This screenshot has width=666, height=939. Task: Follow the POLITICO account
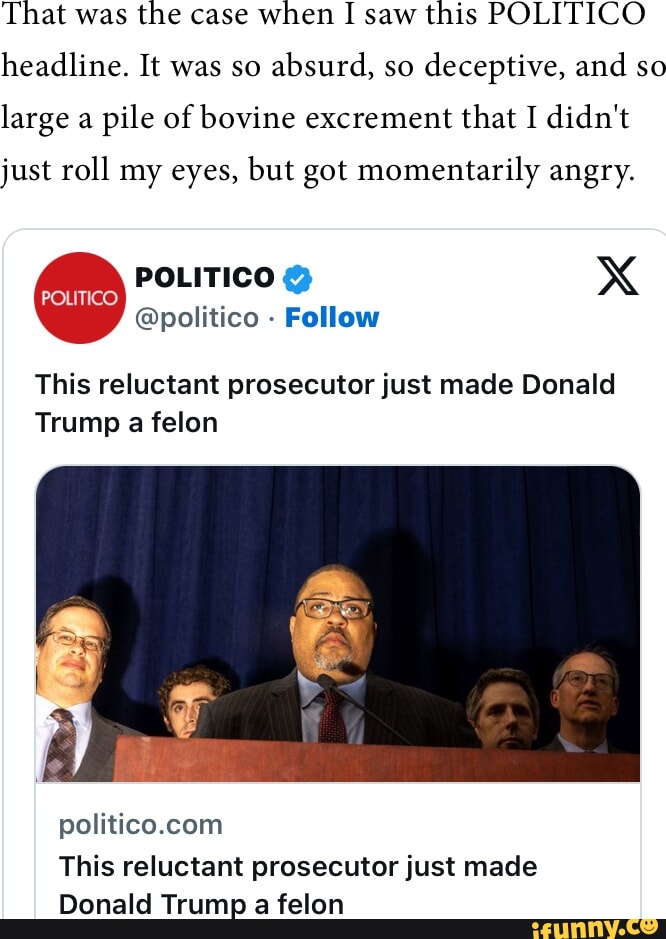click(332, 318)
